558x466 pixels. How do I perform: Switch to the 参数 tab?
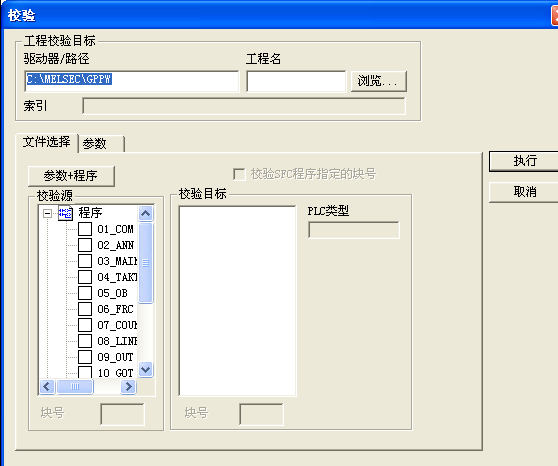(x=101, y=144)
